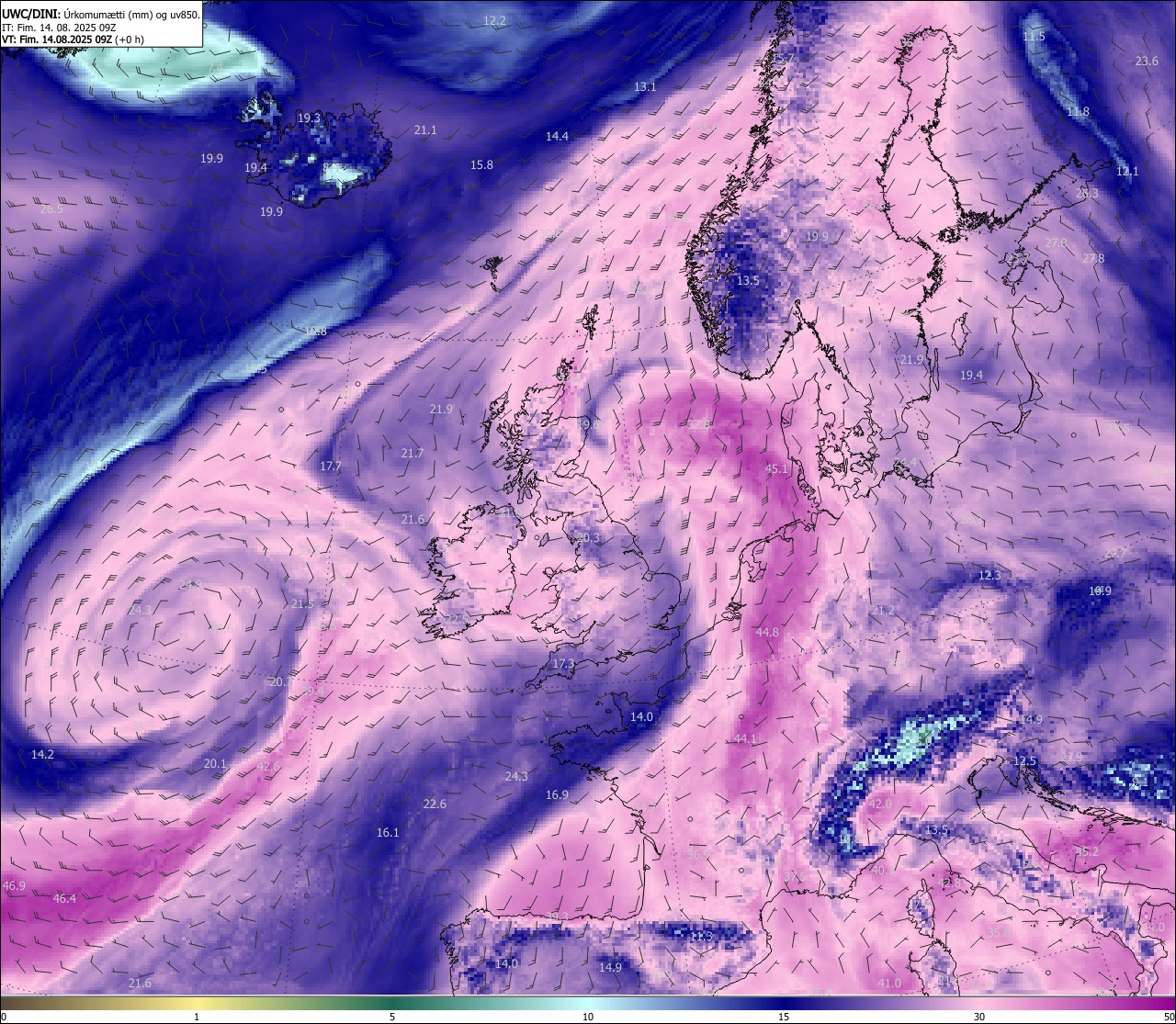Click the 44.1 value over France
1176x1024 pixels.
coord(745,738)
